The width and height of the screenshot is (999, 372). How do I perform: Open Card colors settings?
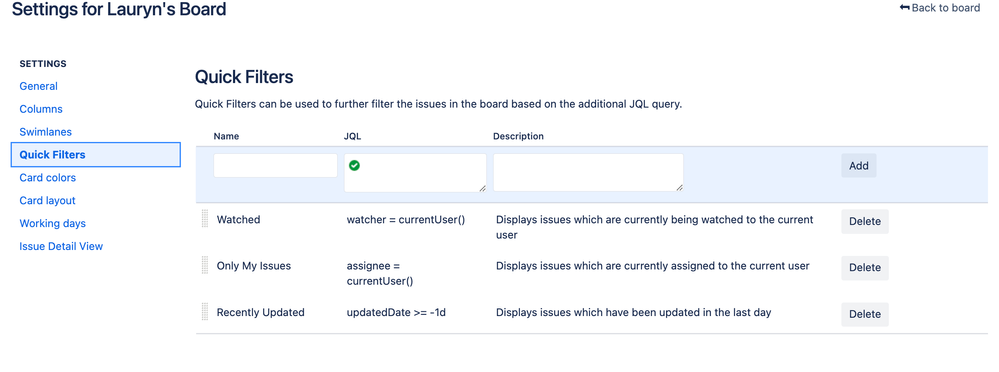tap(47, 178)
